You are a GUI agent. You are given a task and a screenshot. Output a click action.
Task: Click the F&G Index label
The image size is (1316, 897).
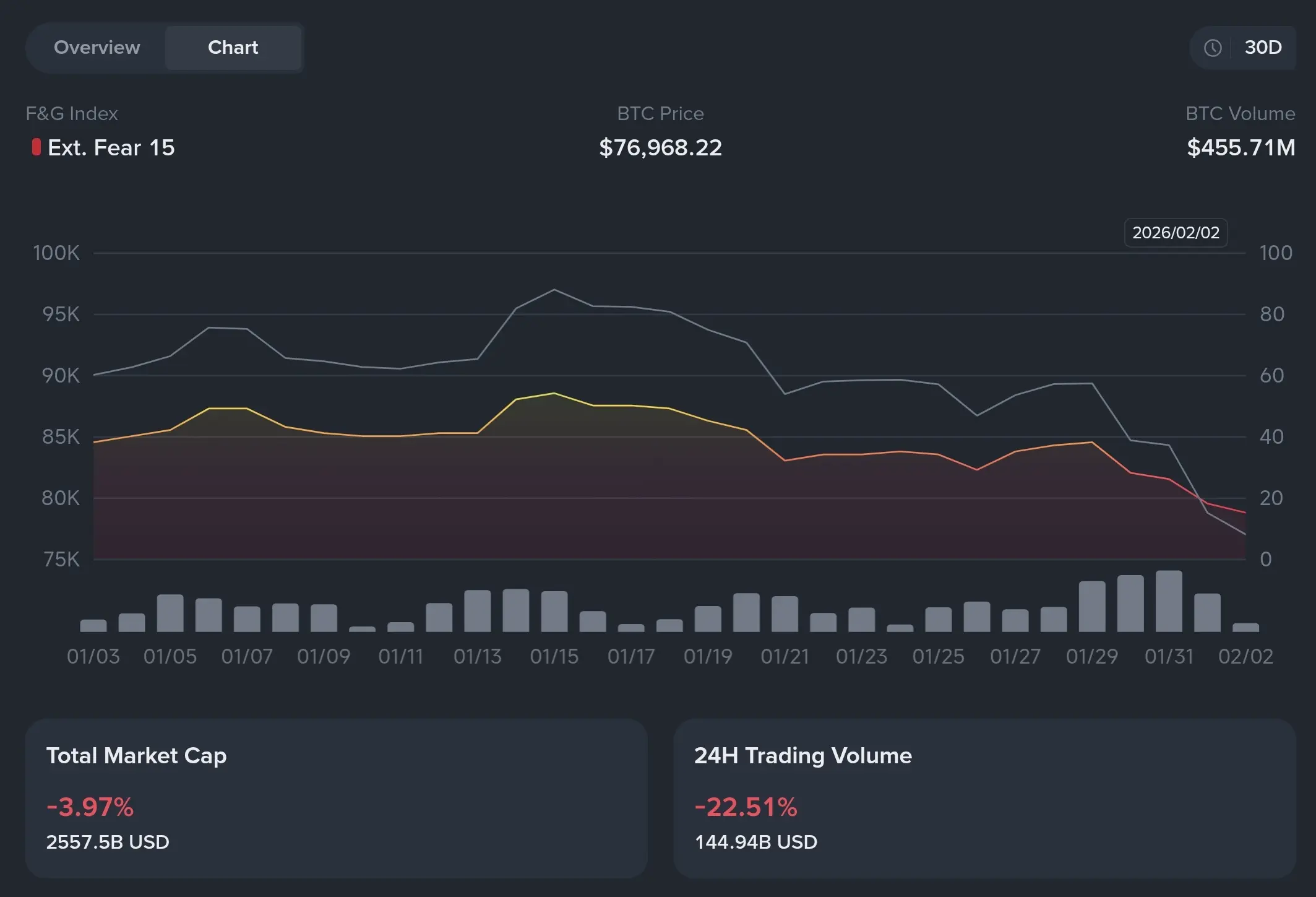72,114
